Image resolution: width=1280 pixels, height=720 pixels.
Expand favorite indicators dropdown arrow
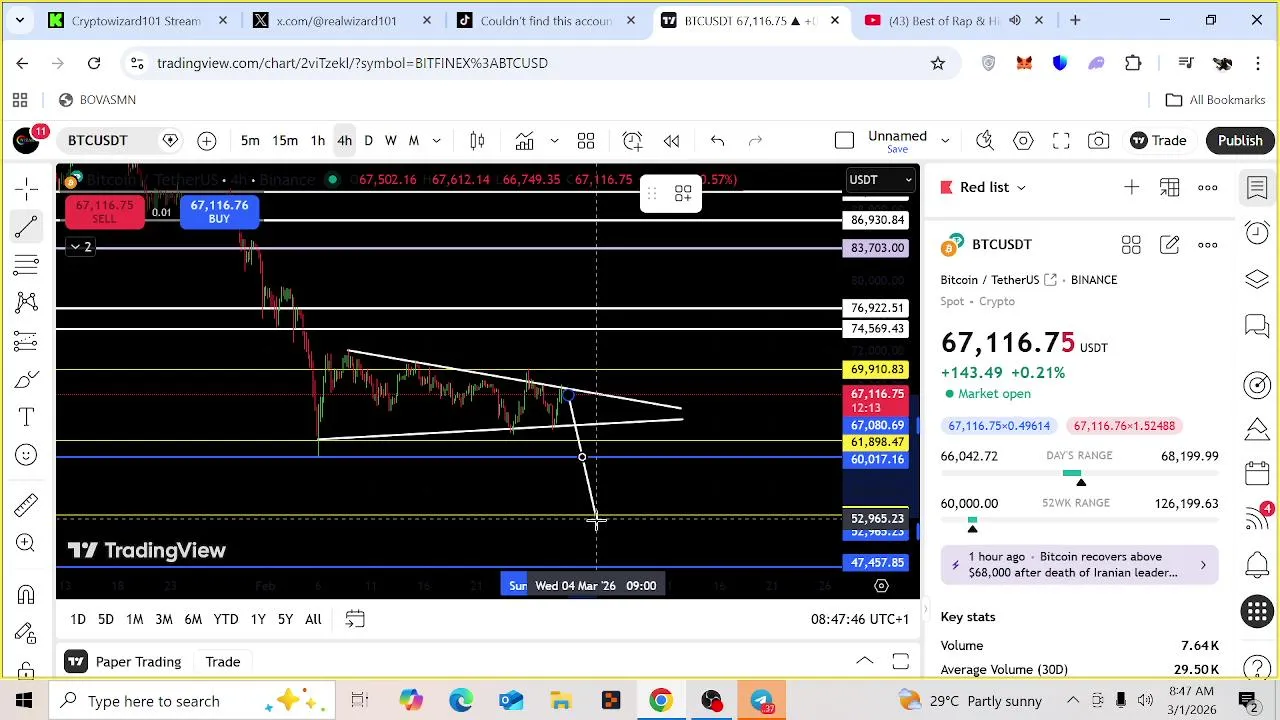(x=554, y=141)
